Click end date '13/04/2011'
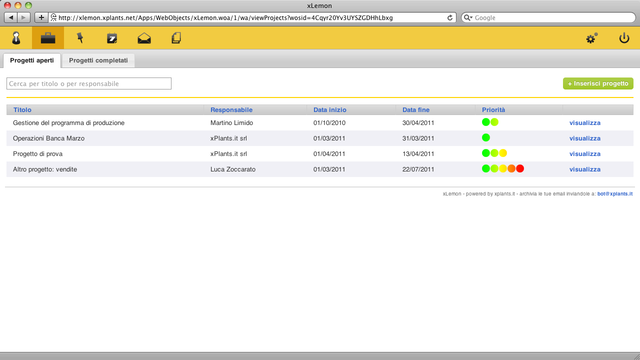This screenshot has width=640, height=360. point(418,154)
